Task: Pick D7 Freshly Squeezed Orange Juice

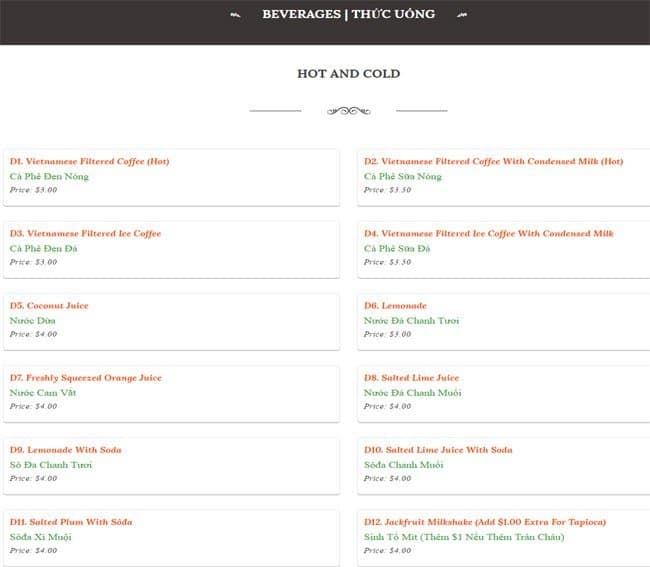Action: pyautogui.click(x=85, y=378)
